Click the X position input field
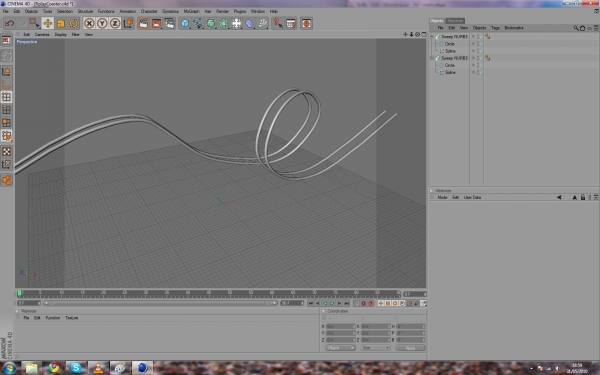 (341, 326)
